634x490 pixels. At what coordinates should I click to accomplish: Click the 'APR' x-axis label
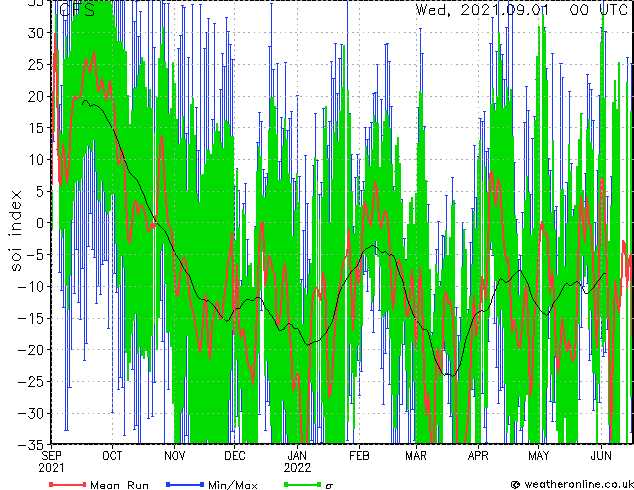click(478, 456)
